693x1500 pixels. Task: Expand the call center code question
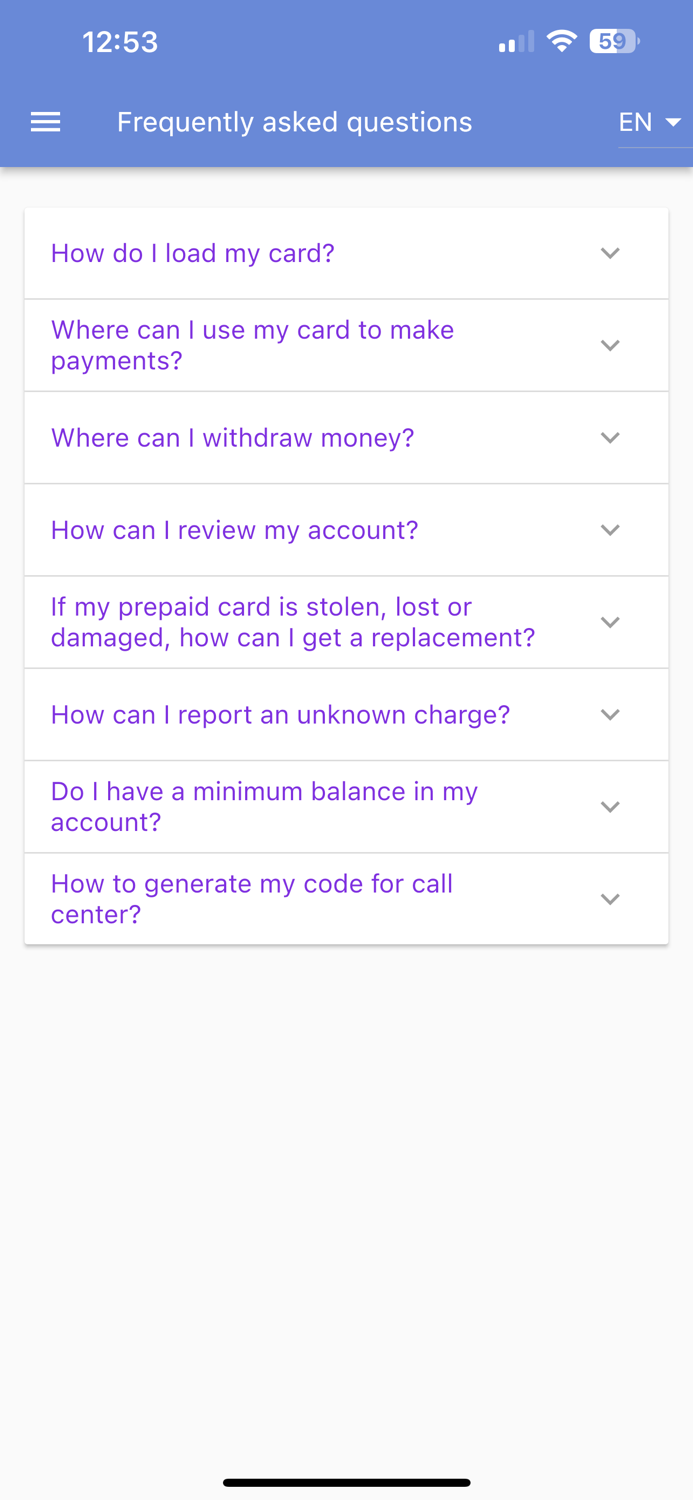[609, 898]
